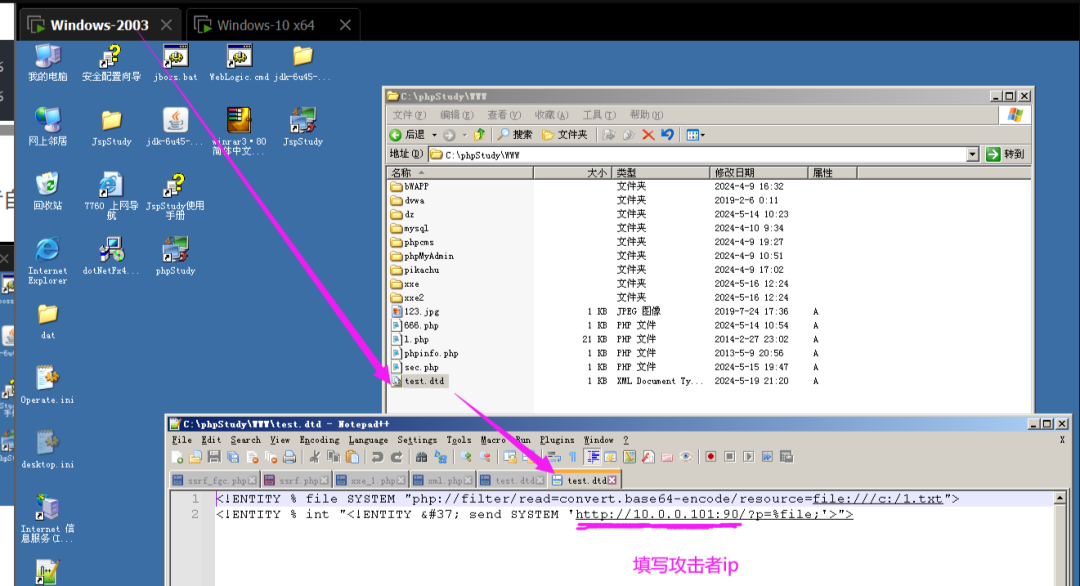Click the Notepad++ editor scrollbar up arrow
Image resolution: width=1080 pixels, height=586 pixels.
pyautogui.click(x=1059, y=498)
